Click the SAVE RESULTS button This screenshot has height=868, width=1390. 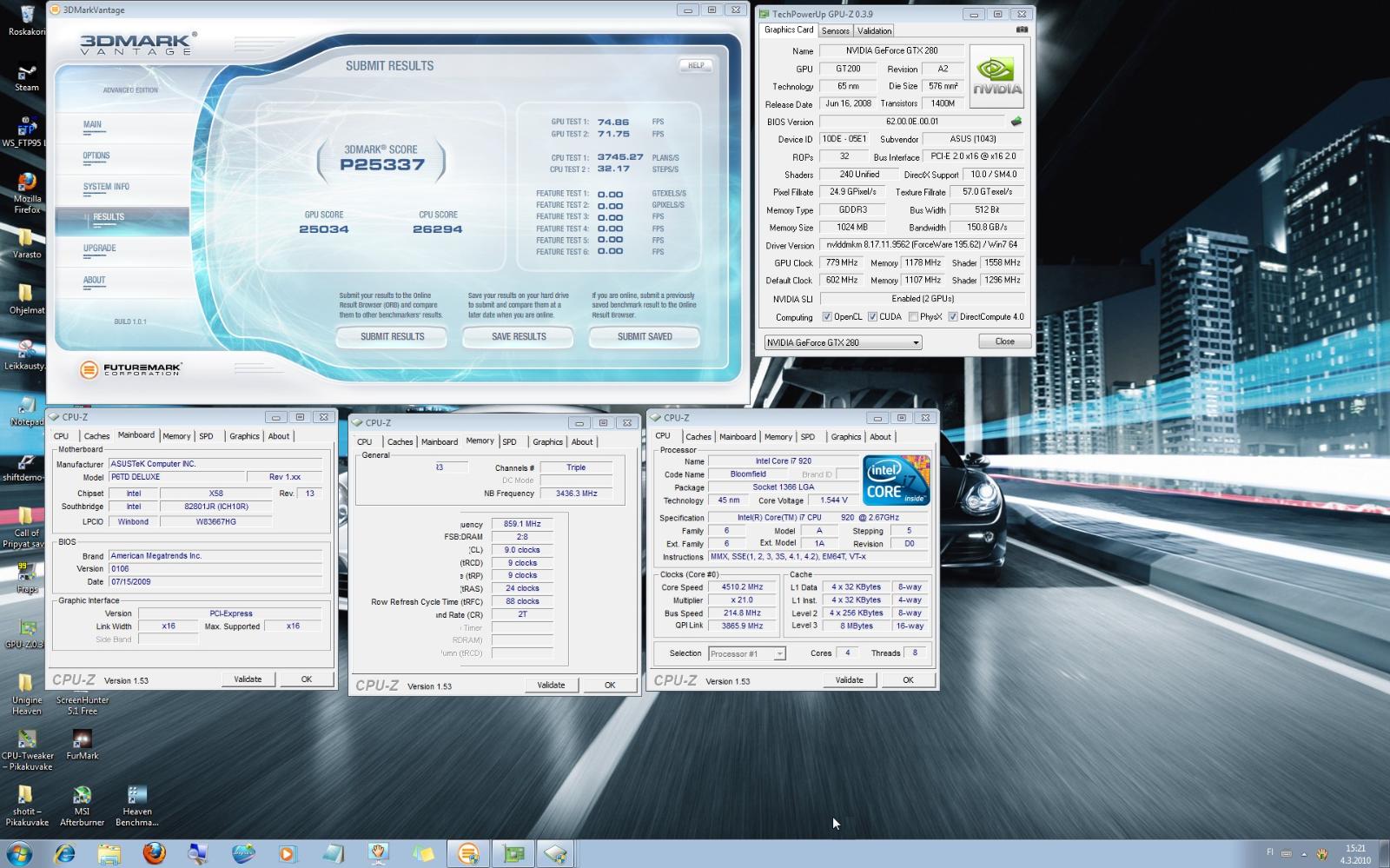click(519, 336)
